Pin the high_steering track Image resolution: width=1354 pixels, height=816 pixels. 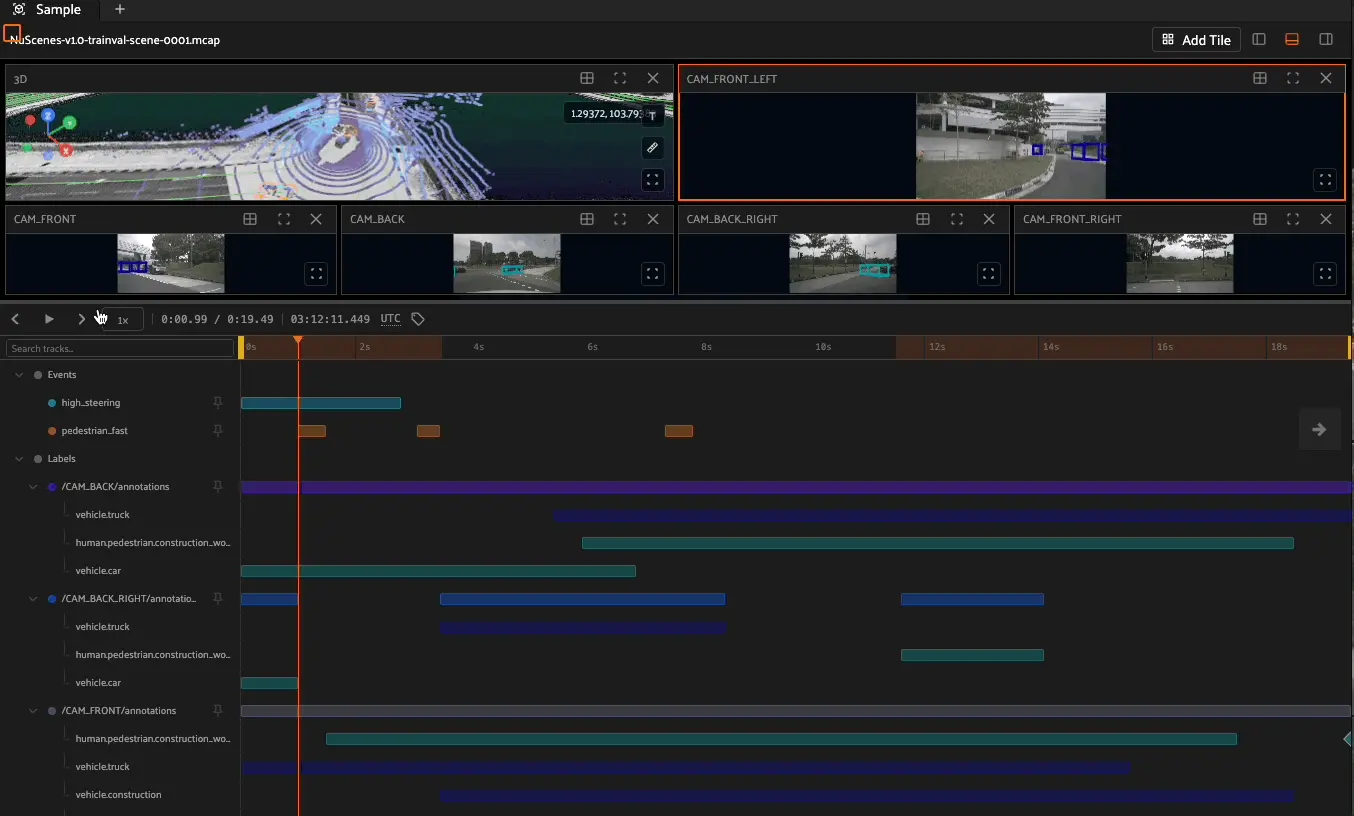[x=217, y=402]
